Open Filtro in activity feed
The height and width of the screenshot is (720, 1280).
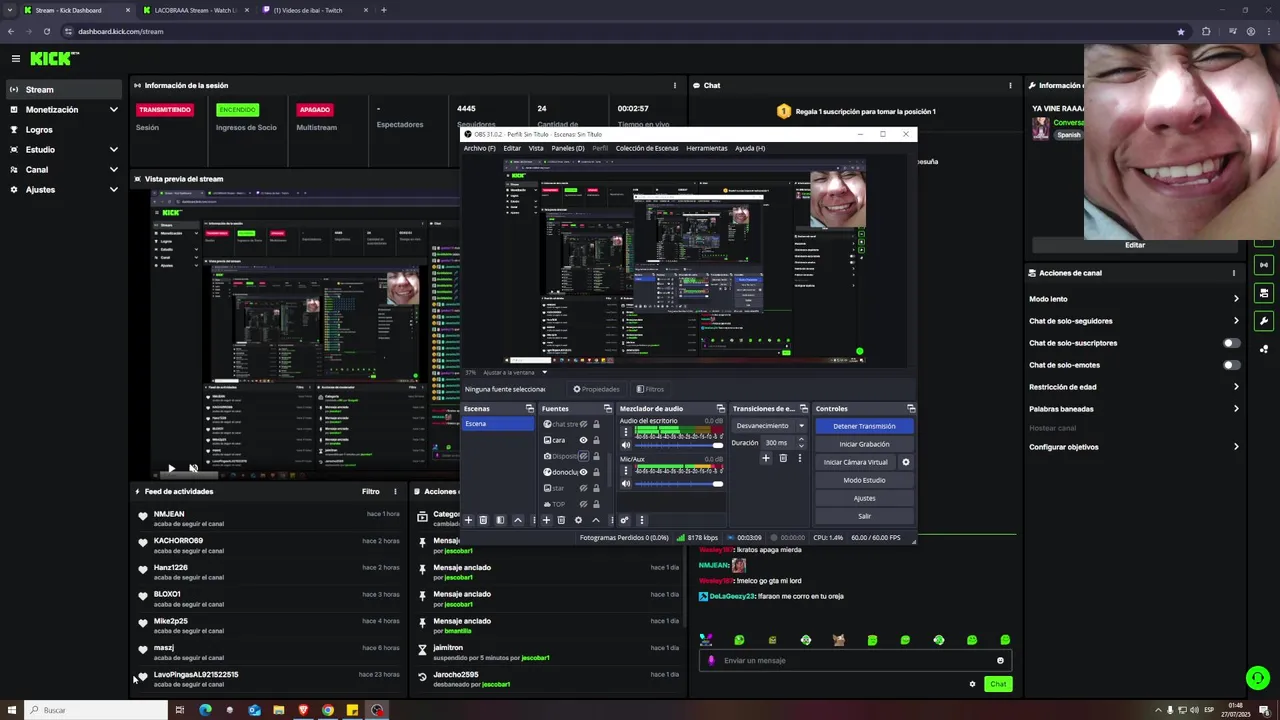click(x=371, y=491)
